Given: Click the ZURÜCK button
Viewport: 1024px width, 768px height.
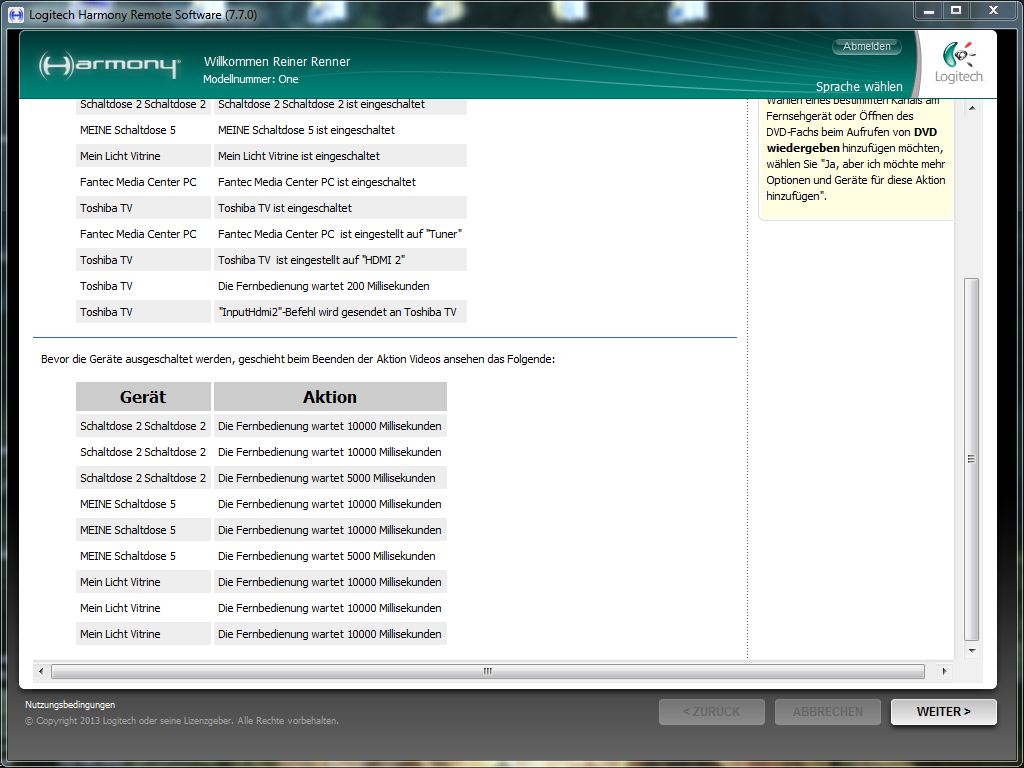Looking at the screenshot, I should pos(711,712).
